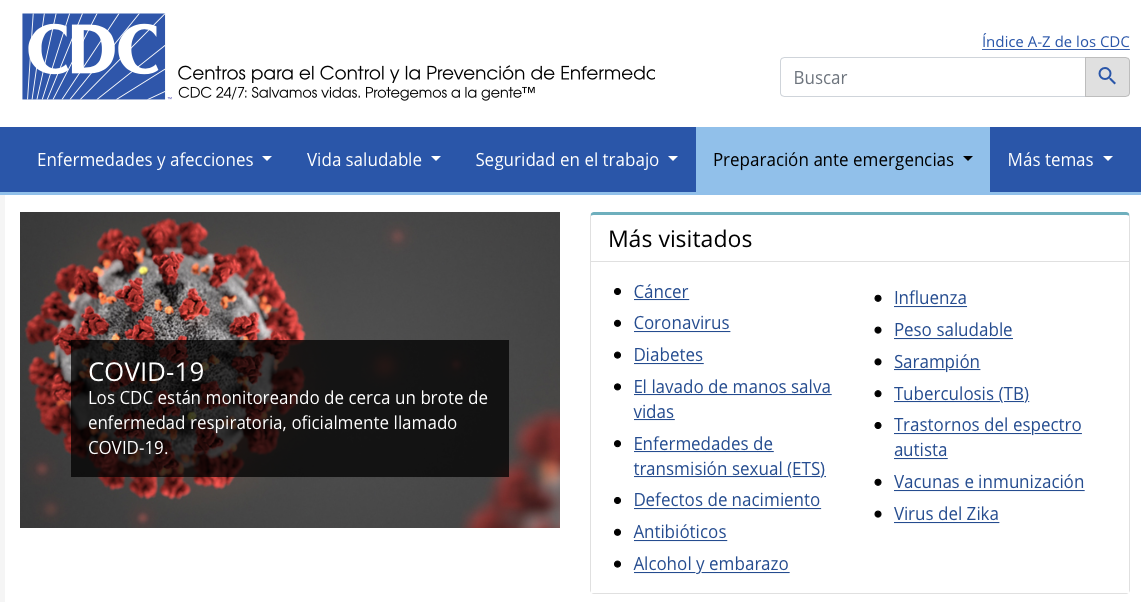The width and height of the screenshot is (1141, 602).
Task: Open the Seguridad en el trabajo menu
Action: tap(576, 159)
